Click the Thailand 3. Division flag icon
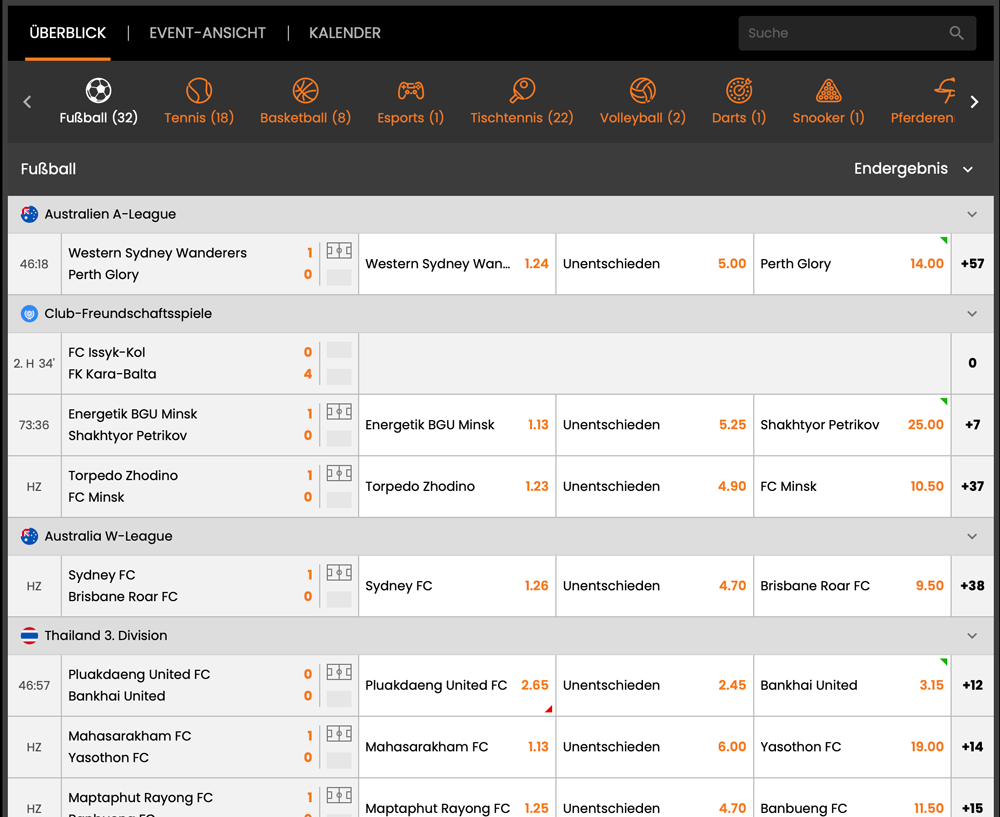Screen dimensions: 1000x817 29,636
